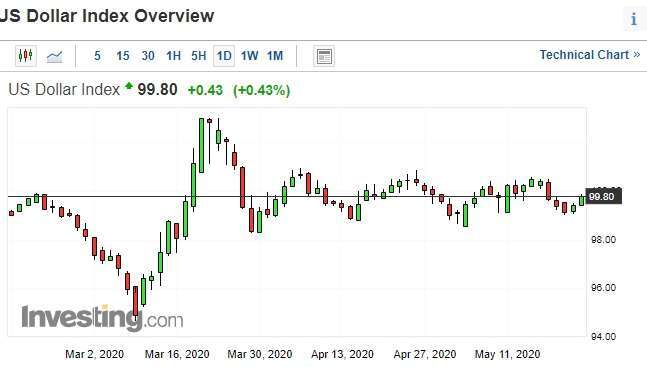The height and width of the screenshot is (367, 647).
Task: Click the 99.80 current price tag on axis
Action: 603,197
